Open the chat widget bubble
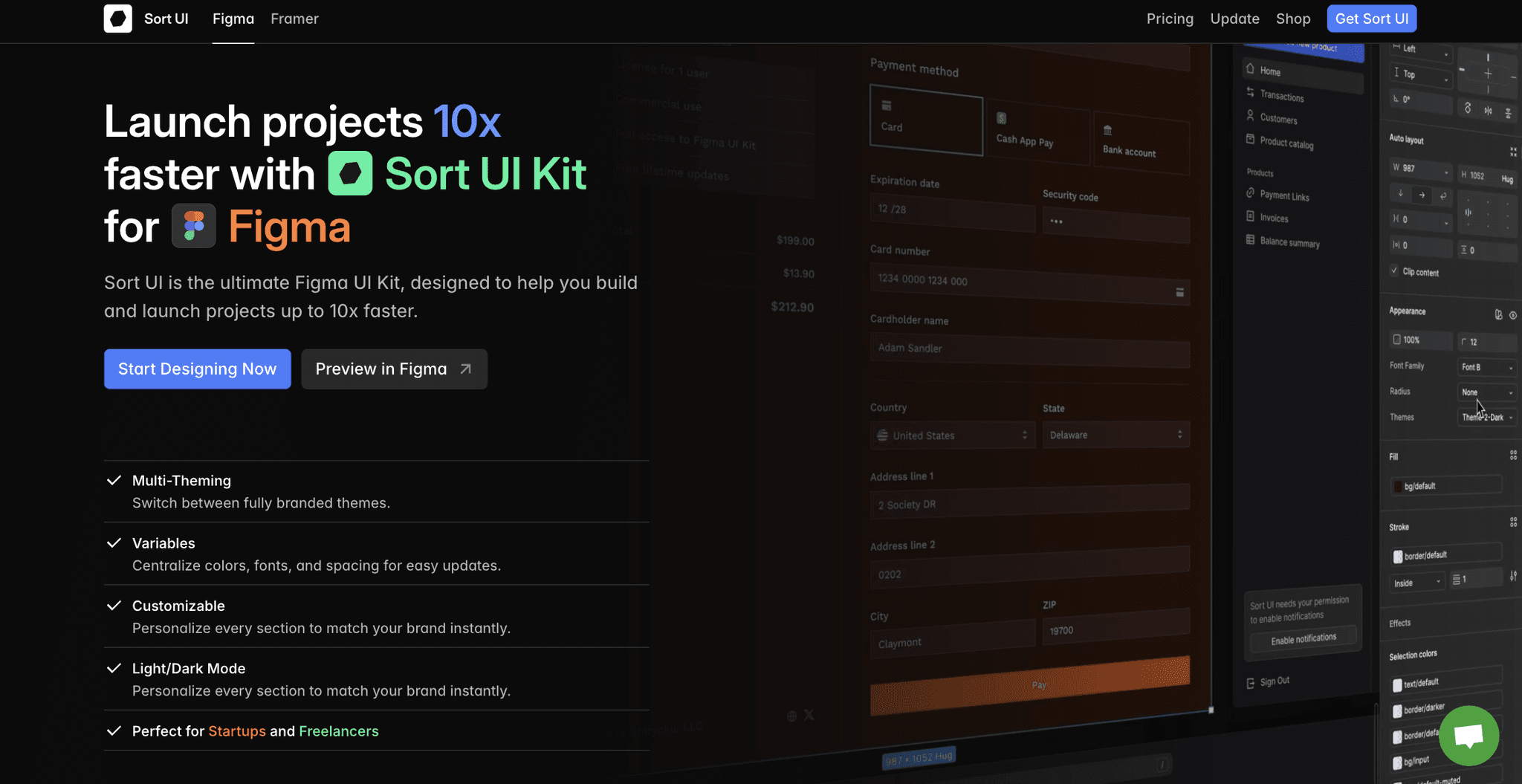Viewport: 1522px width, 784px height. click(x=1469, y=736)
